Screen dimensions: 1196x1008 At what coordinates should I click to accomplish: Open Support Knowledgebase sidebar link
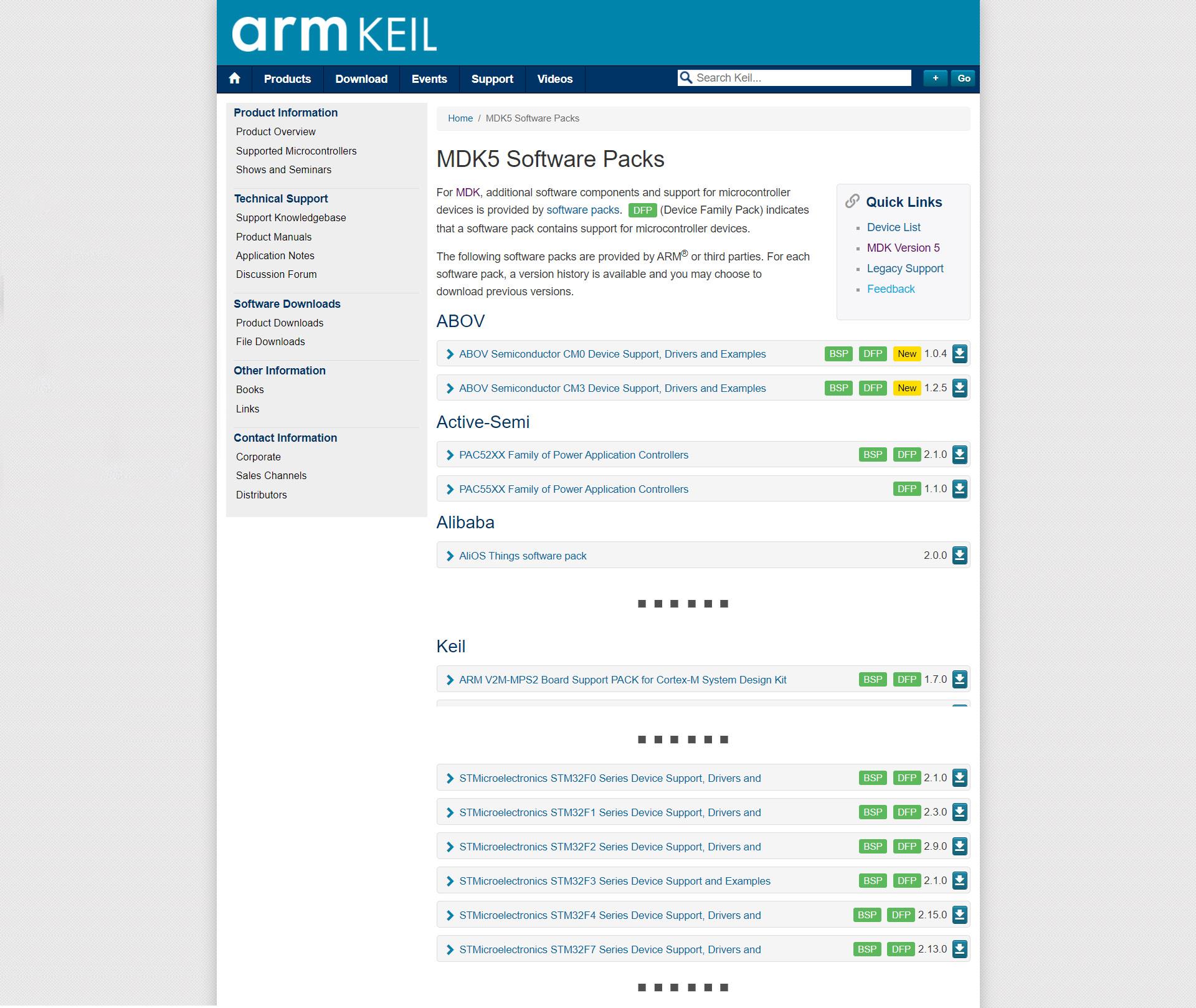click(291, 217)
